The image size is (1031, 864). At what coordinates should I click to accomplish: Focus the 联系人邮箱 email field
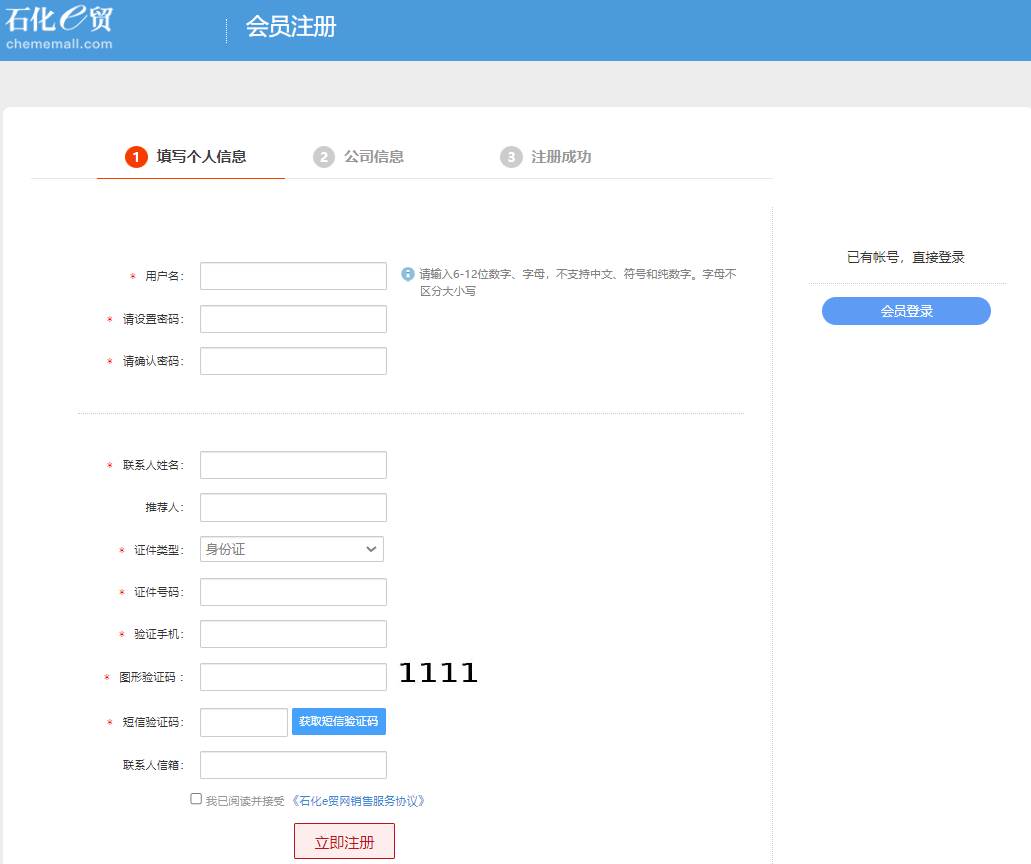293,765
